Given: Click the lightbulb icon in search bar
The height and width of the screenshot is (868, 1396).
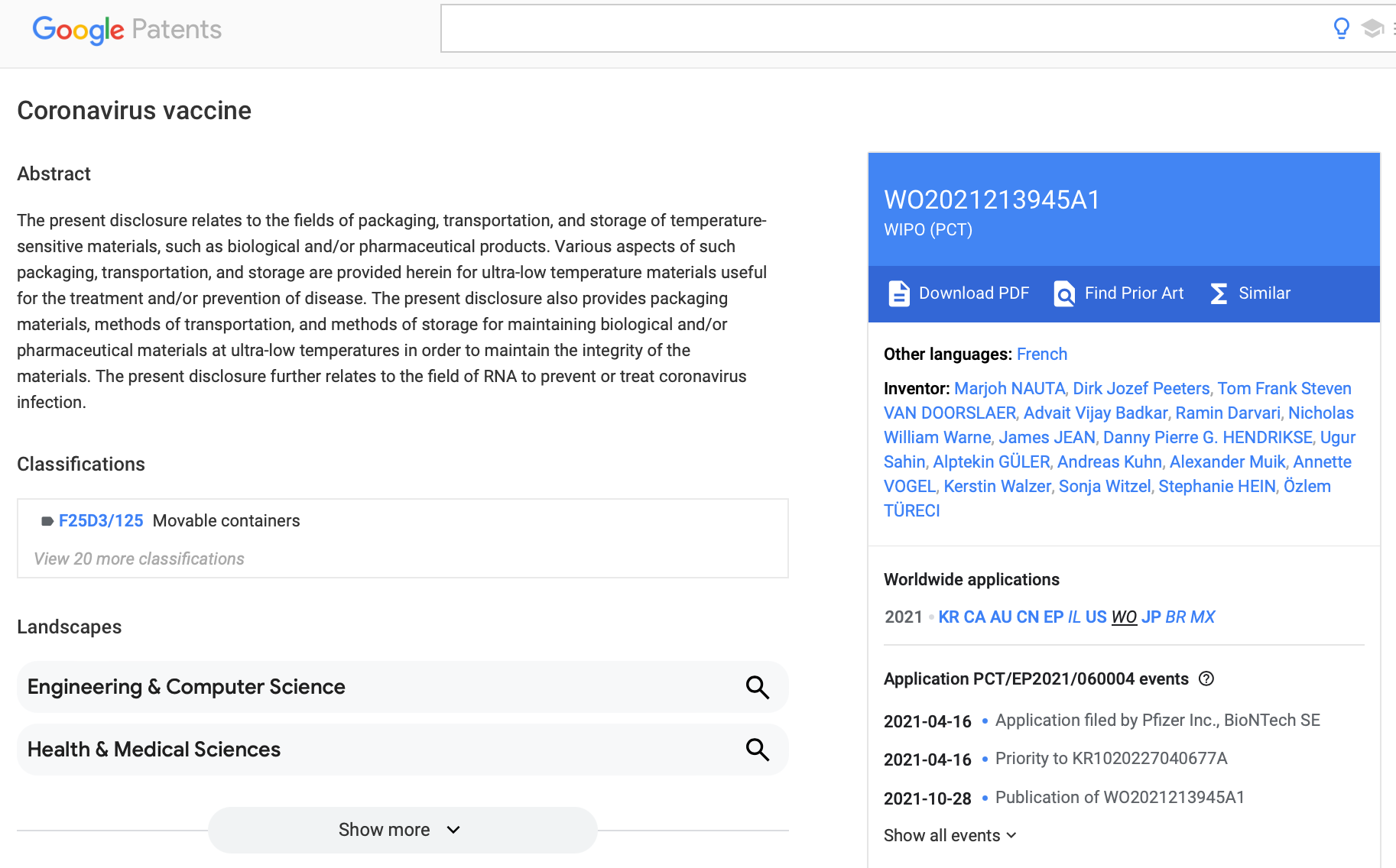Looking at the screenshot, I should click(x=1341, y=28).
